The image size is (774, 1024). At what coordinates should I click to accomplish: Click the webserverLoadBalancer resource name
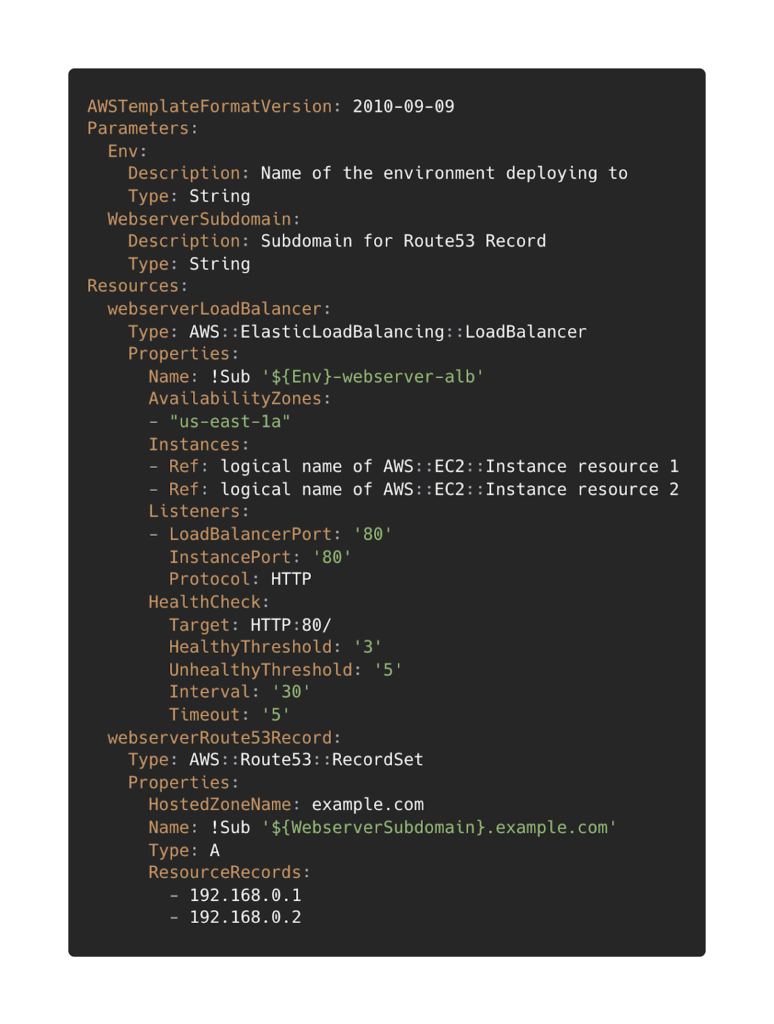pyautogui.click(x=215, y=309)
